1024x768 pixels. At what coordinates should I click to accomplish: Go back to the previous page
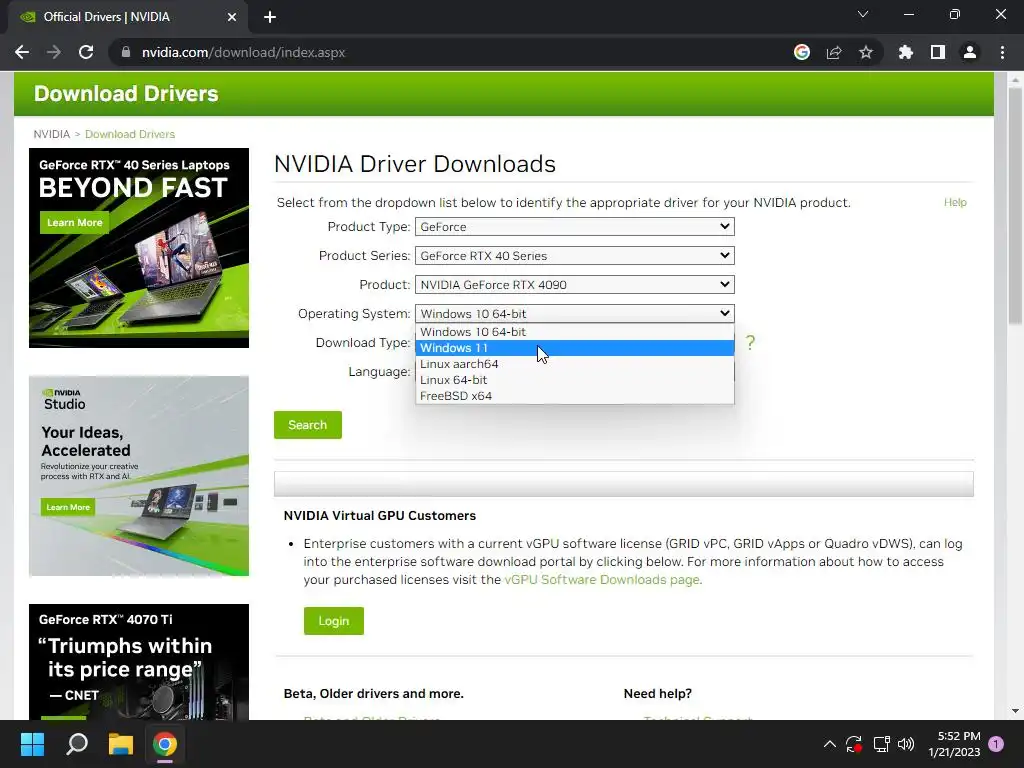tap(22, 52)
